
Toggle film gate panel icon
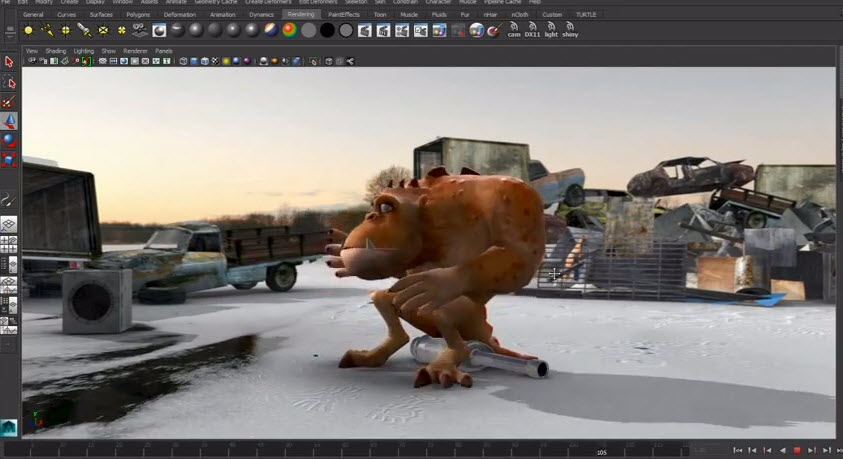point(113,61)
